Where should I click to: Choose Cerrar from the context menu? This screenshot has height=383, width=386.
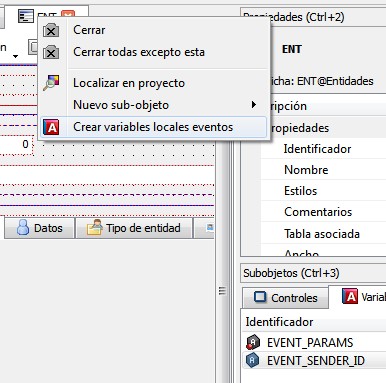point(153,30)
